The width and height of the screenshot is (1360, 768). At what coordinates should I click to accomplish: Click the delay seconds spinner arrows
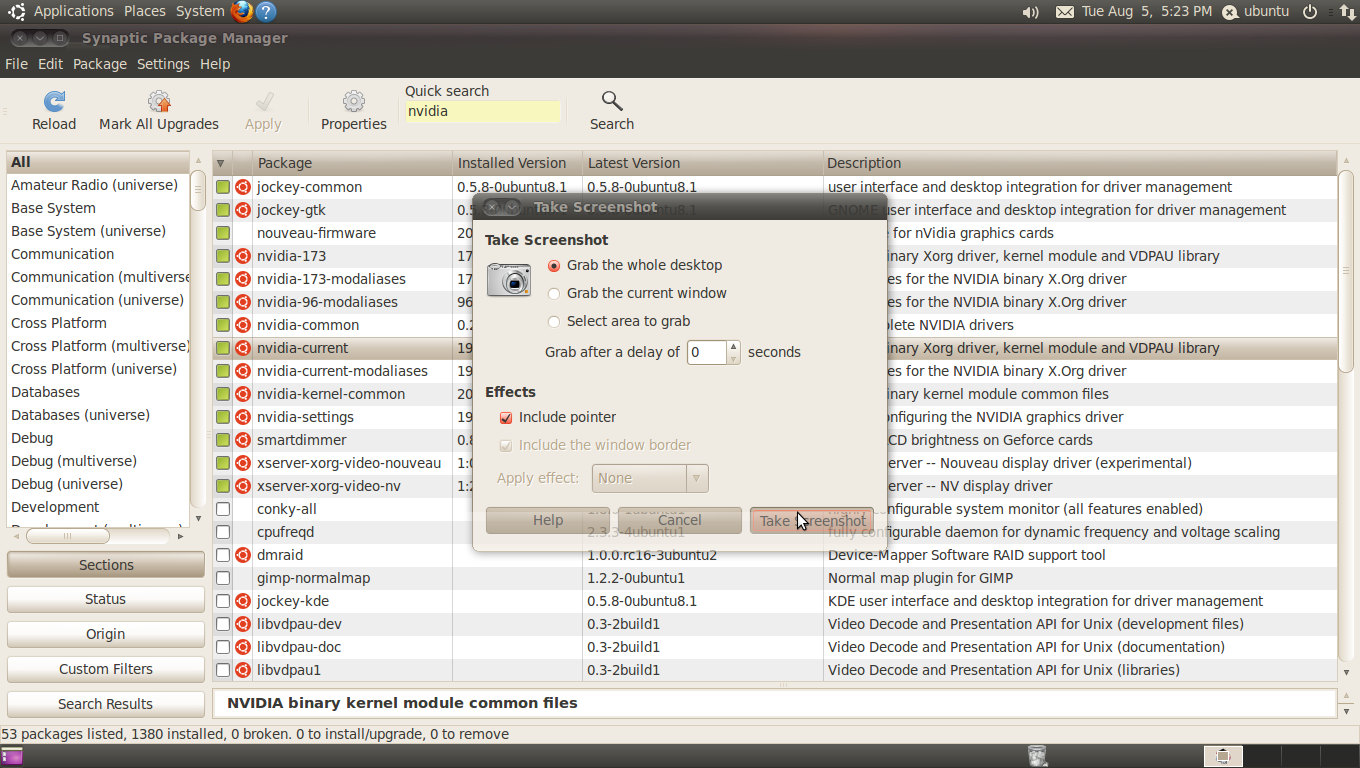point(733,352)
